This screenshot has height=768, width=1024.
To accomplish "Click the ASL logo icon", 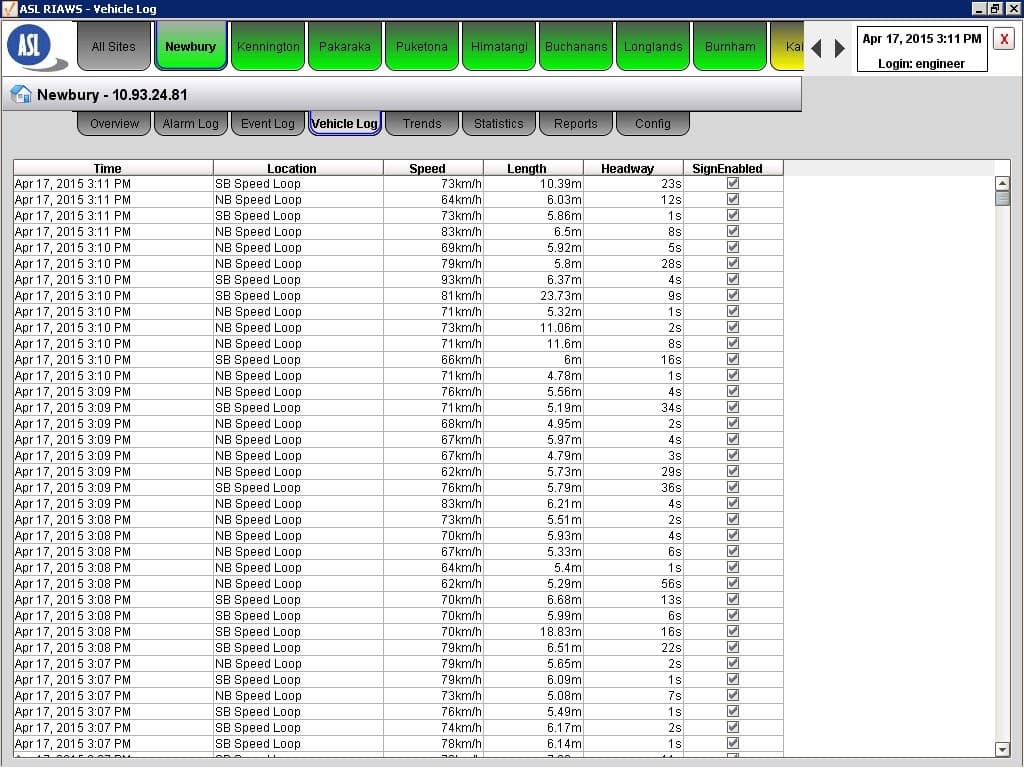I will click(37, 47).
